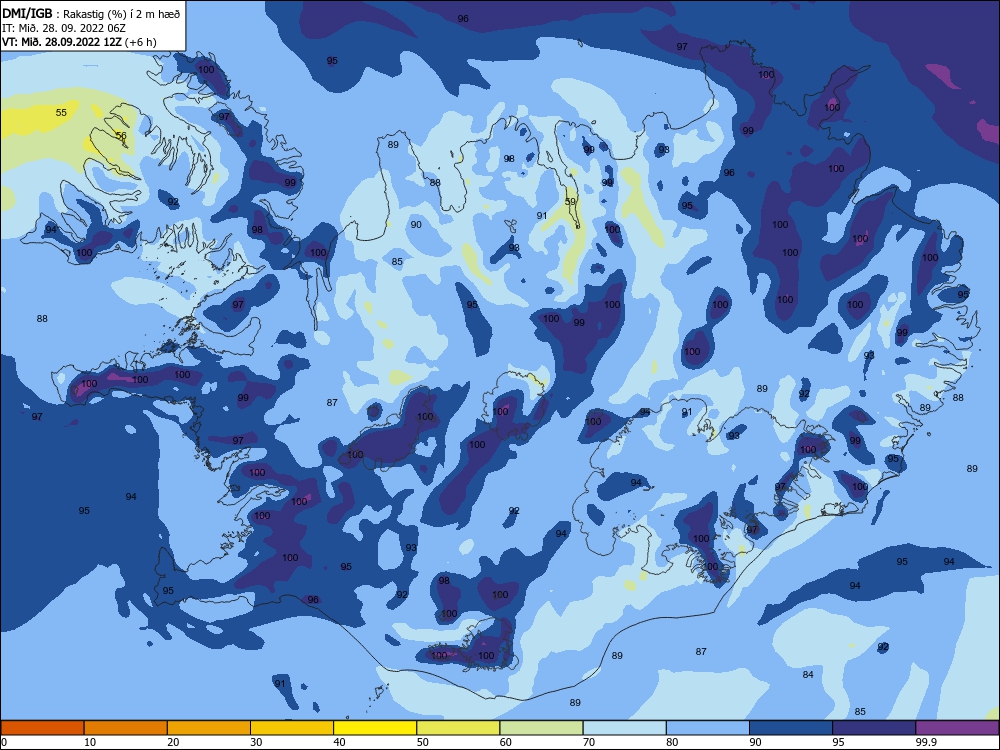This screenshot has width=1000, height=750.
Task: Click the '40' legend tick label
Action: (x=339, y=742)
